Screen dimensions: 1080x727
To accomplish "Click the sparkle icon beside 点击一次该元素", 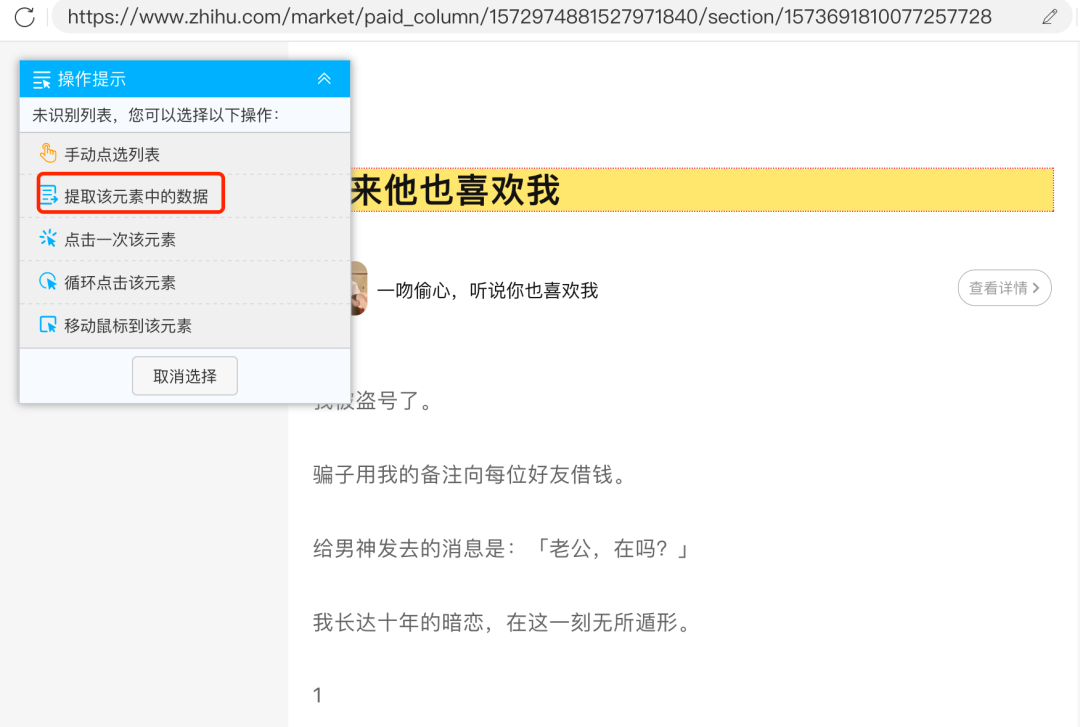I will (48, 238).
